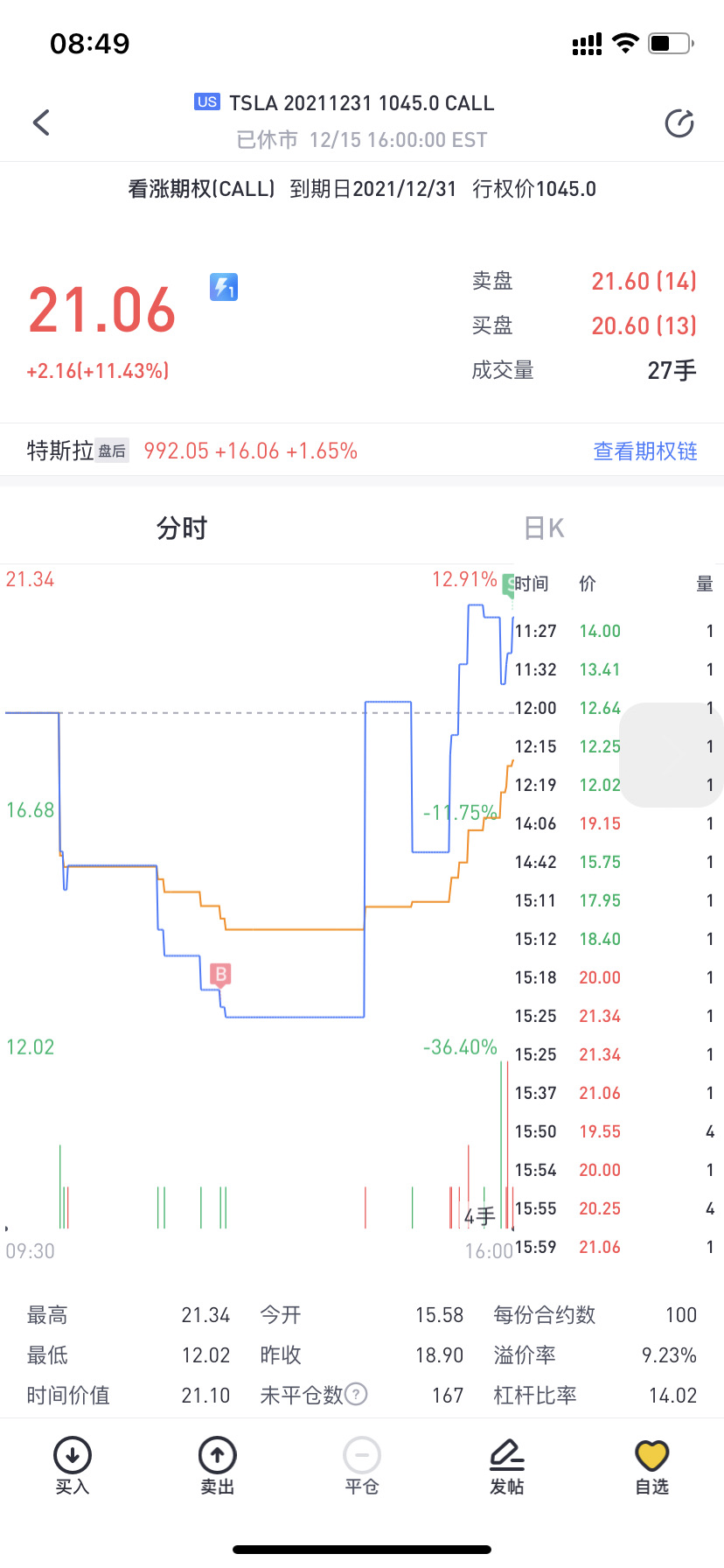Tap the TSLA 20211231 1045.0 CALL title
This screenshot has width=724, height=1568.
point(361,103)
